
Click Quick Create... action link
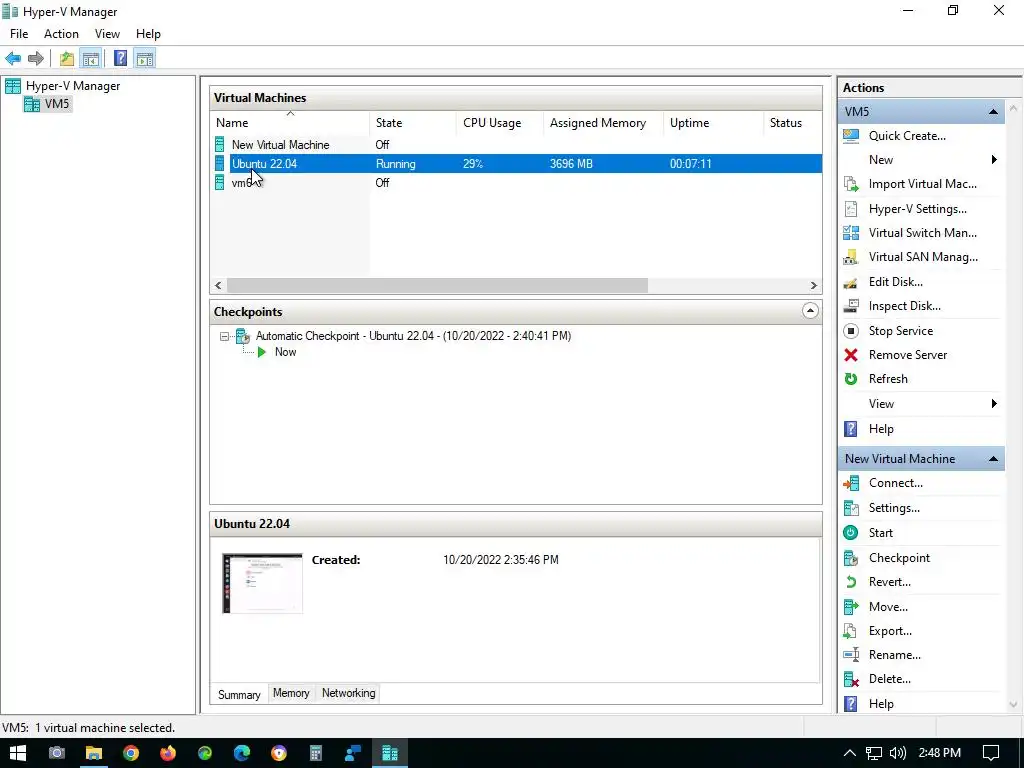[x=907, y=136]
